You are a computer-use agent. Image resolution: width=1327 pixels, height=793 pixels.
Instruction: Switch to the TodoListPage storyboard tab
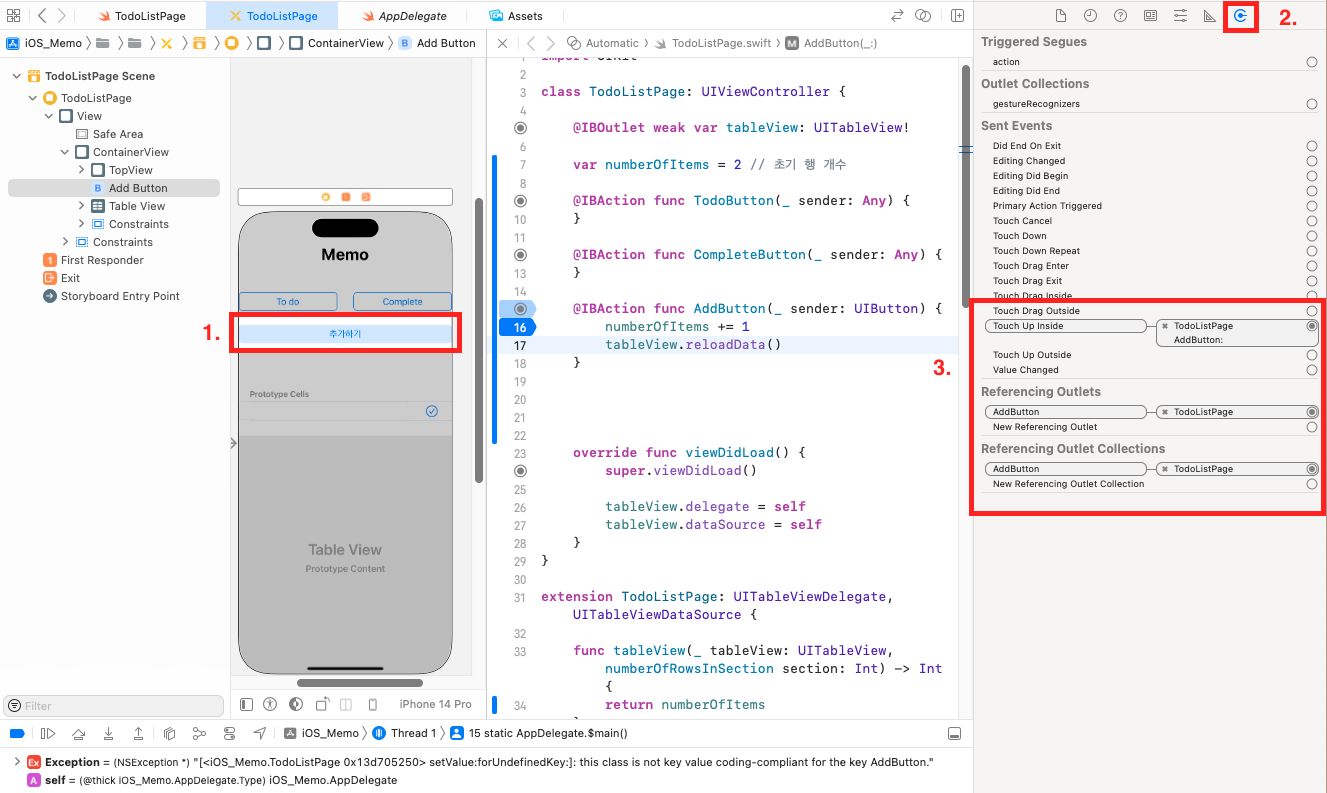tap(272, 16)
